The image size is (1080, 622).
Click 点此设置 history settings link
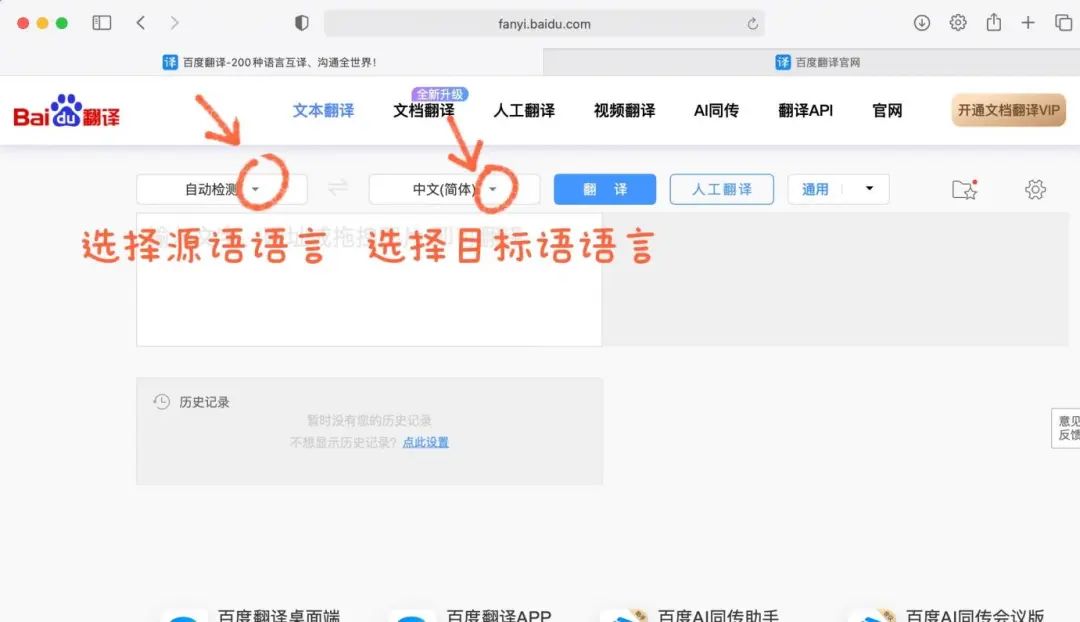(425, 442)
